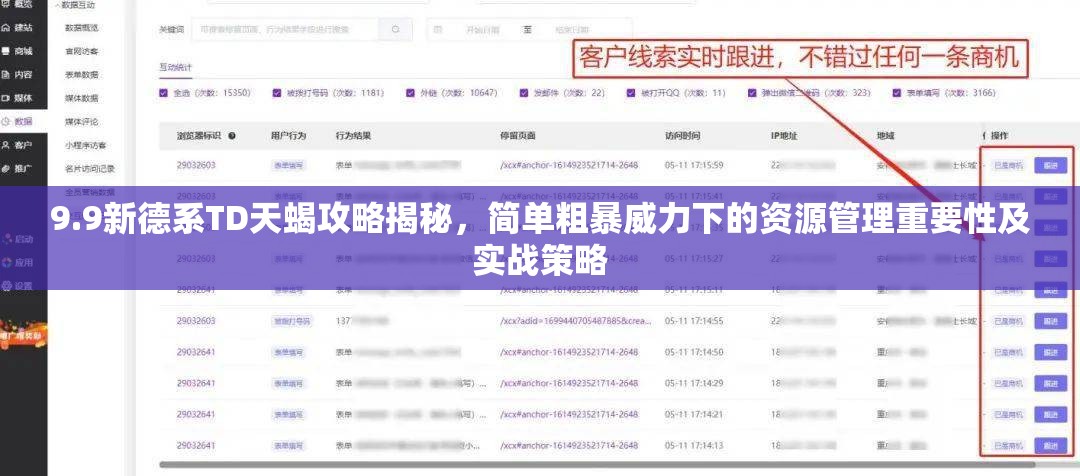Click the 05-11 17:14:21 visit time cell
The width and height of the screenshot is (1080, 476).
click(x=694, y=414)
